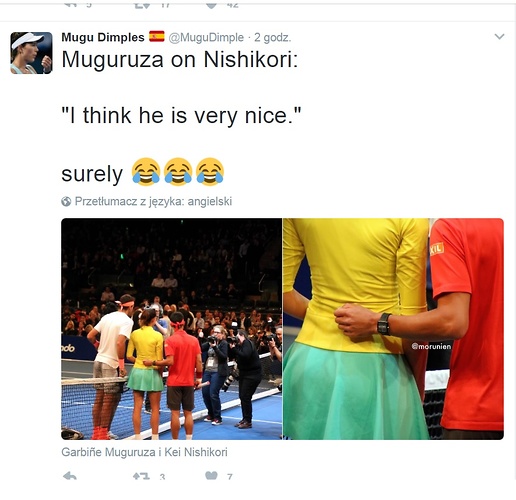516x500 pixels.
Task: Open the tweet timestamp 2 godz.
Action: (272, 37)
